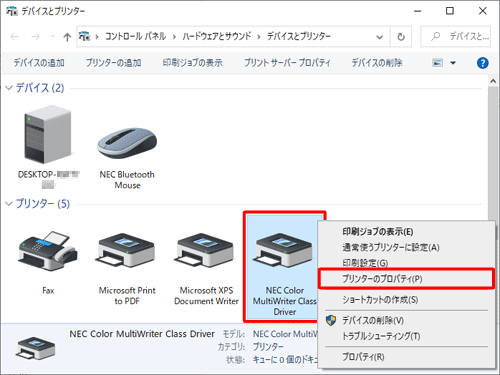Choose プロパティ(R) from context menu
Screen dimensions: 500x375
pyautogui.click(x=406, y=357)
